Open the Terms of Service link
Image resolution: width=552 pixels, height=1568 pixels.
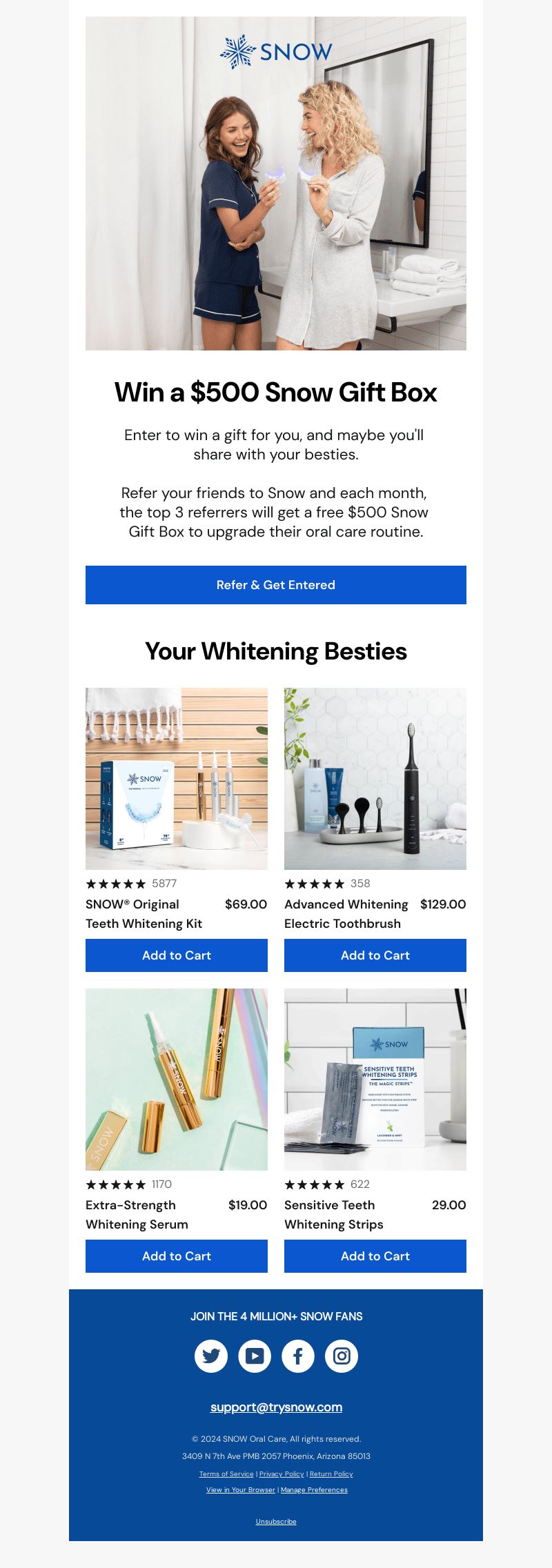(226, 1474)
